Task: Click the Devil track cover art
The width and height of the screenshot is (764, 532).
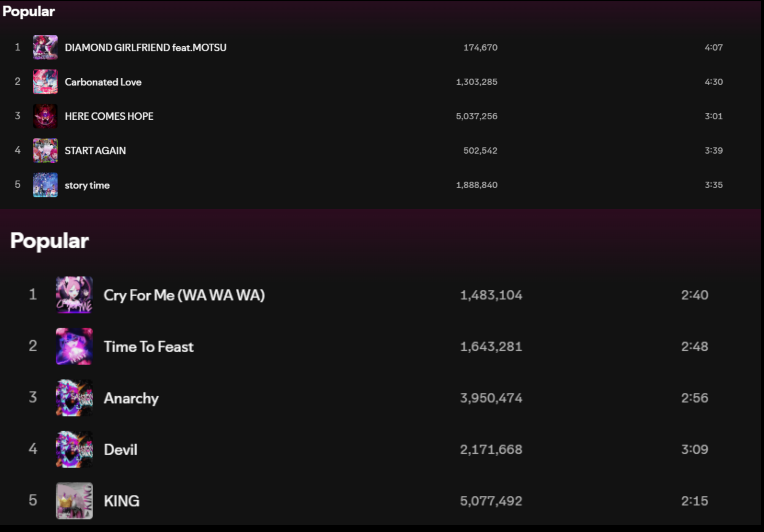Action: pyautogui.click(x=74, y=449)
